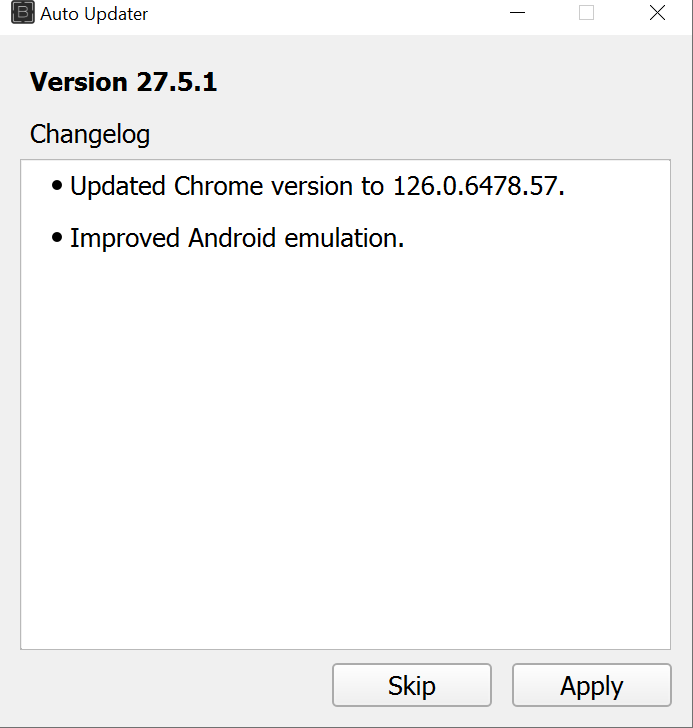Click the "27.5.1" number in the heading

[x=177, y=82]
